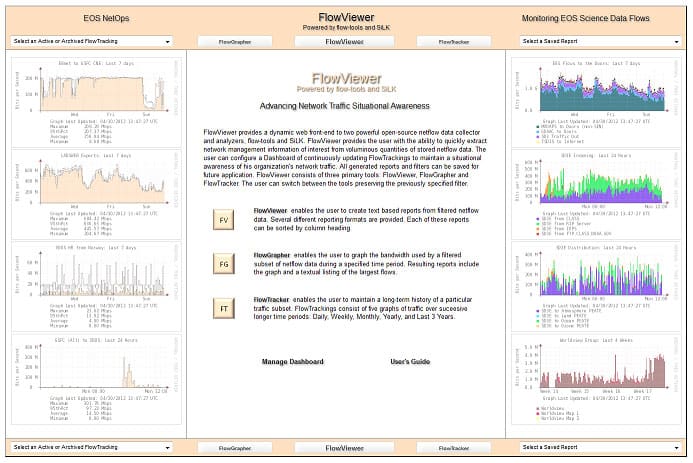Click bold 'FlowViewer' word in FV description

click(270, 211)
